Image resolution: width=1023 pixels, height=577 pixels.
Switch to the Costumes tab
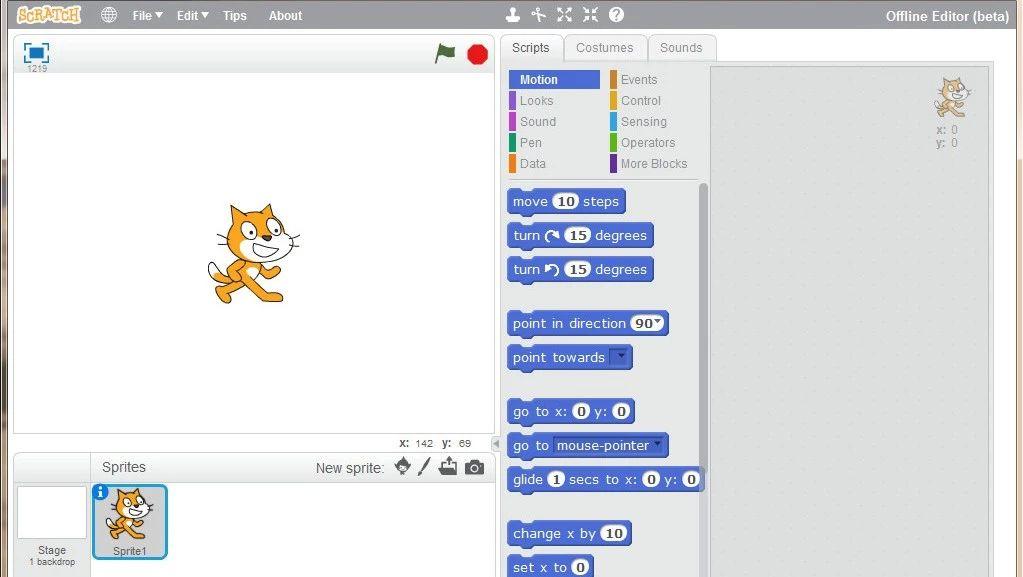(604, 48)
